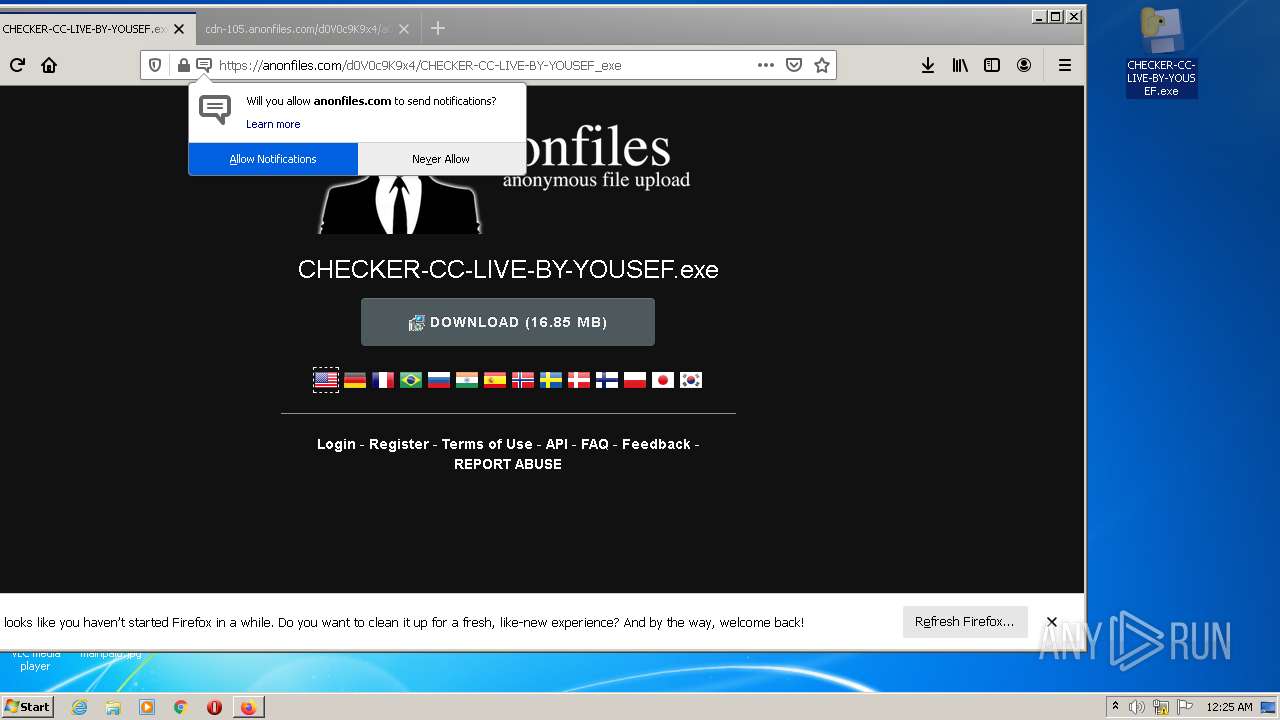Save page to Pocket
1280x720 pixels.
(794, 65)
